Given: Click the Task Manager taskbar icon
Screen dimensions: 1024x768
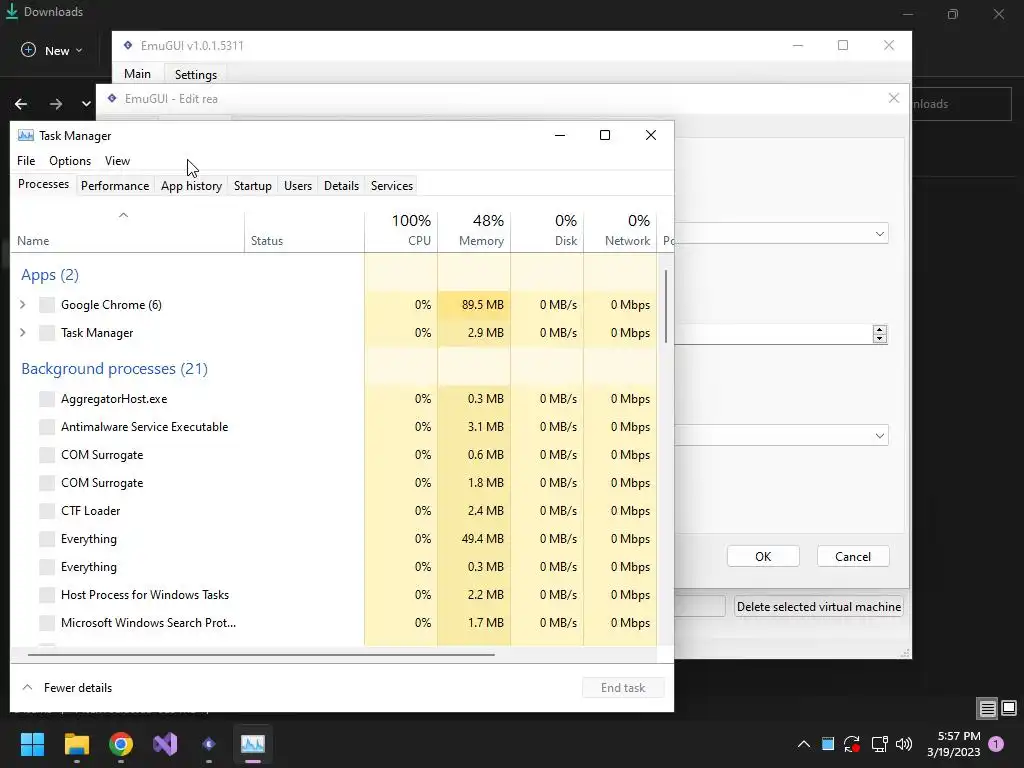Looking at the screenshot, I should pyautogui.click(x=253, y=744).
